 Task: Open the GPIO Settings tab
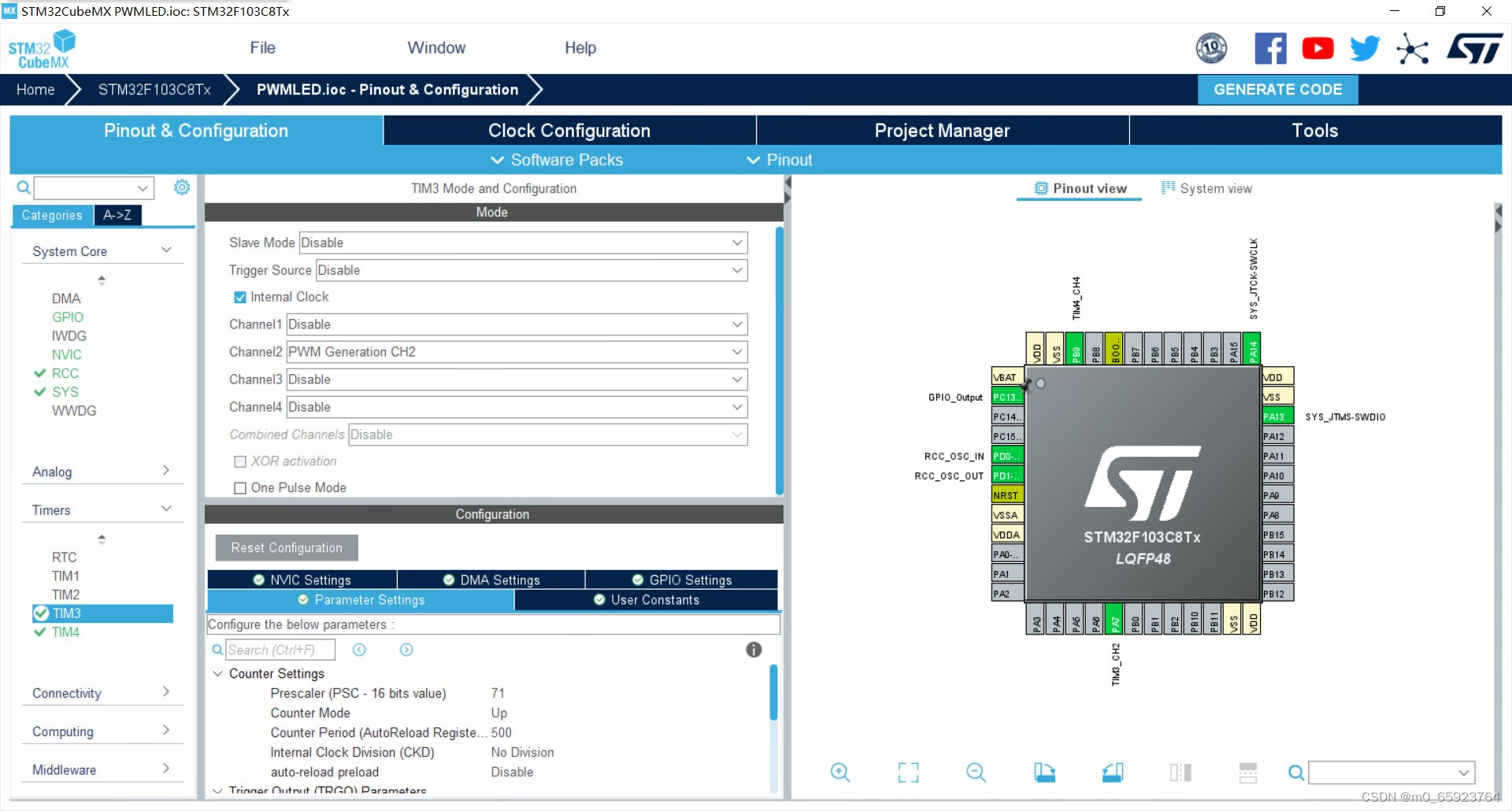[x=682, y=580]
